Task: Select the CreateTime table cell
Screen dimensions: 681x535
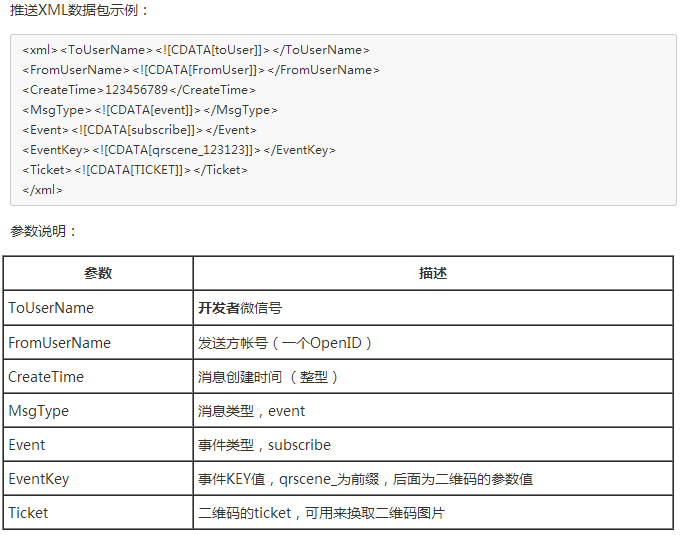Action: [x=46, y=377]
